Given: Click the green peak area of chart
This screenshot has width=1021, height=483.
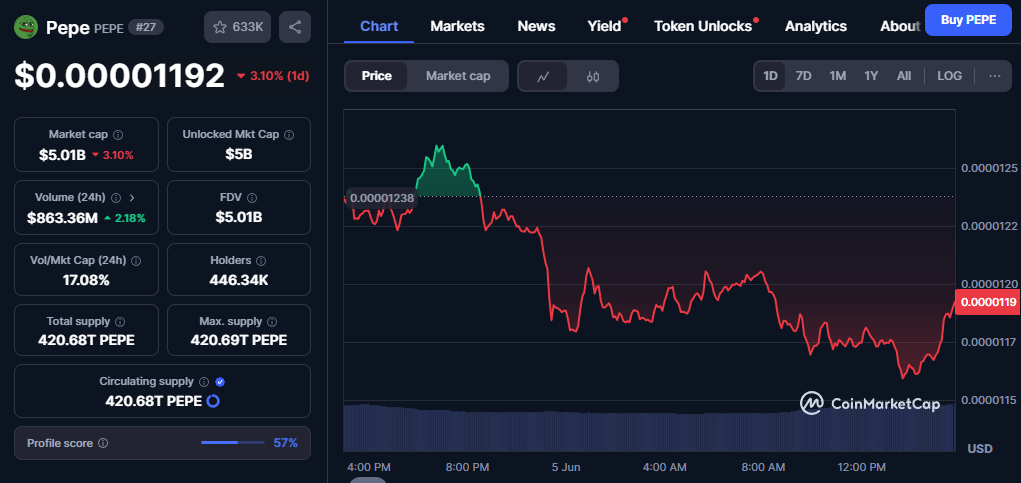Looking at the screenshot, I should [446, 172].
